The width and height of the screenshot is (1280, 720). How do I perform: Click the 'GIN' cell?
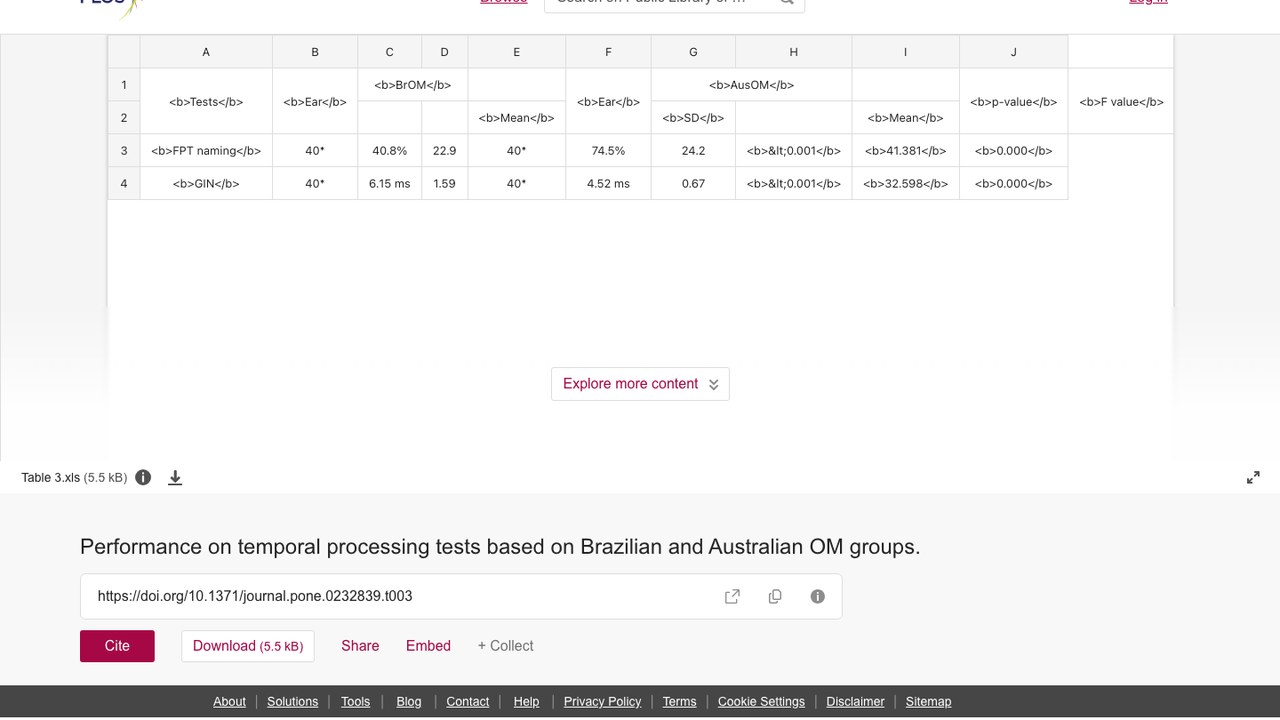pyautogui.click(x=206, y=184)
